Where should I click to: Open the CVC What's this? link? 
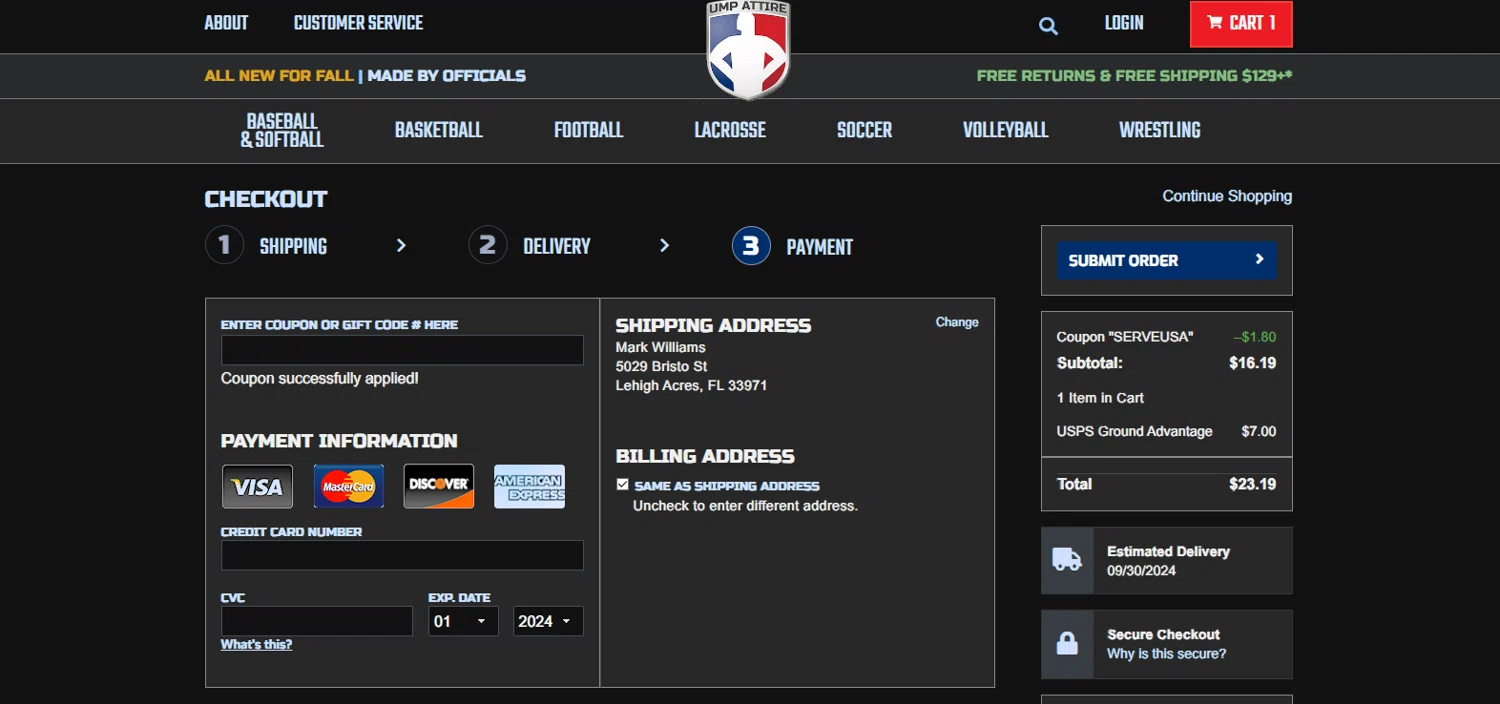256,645
